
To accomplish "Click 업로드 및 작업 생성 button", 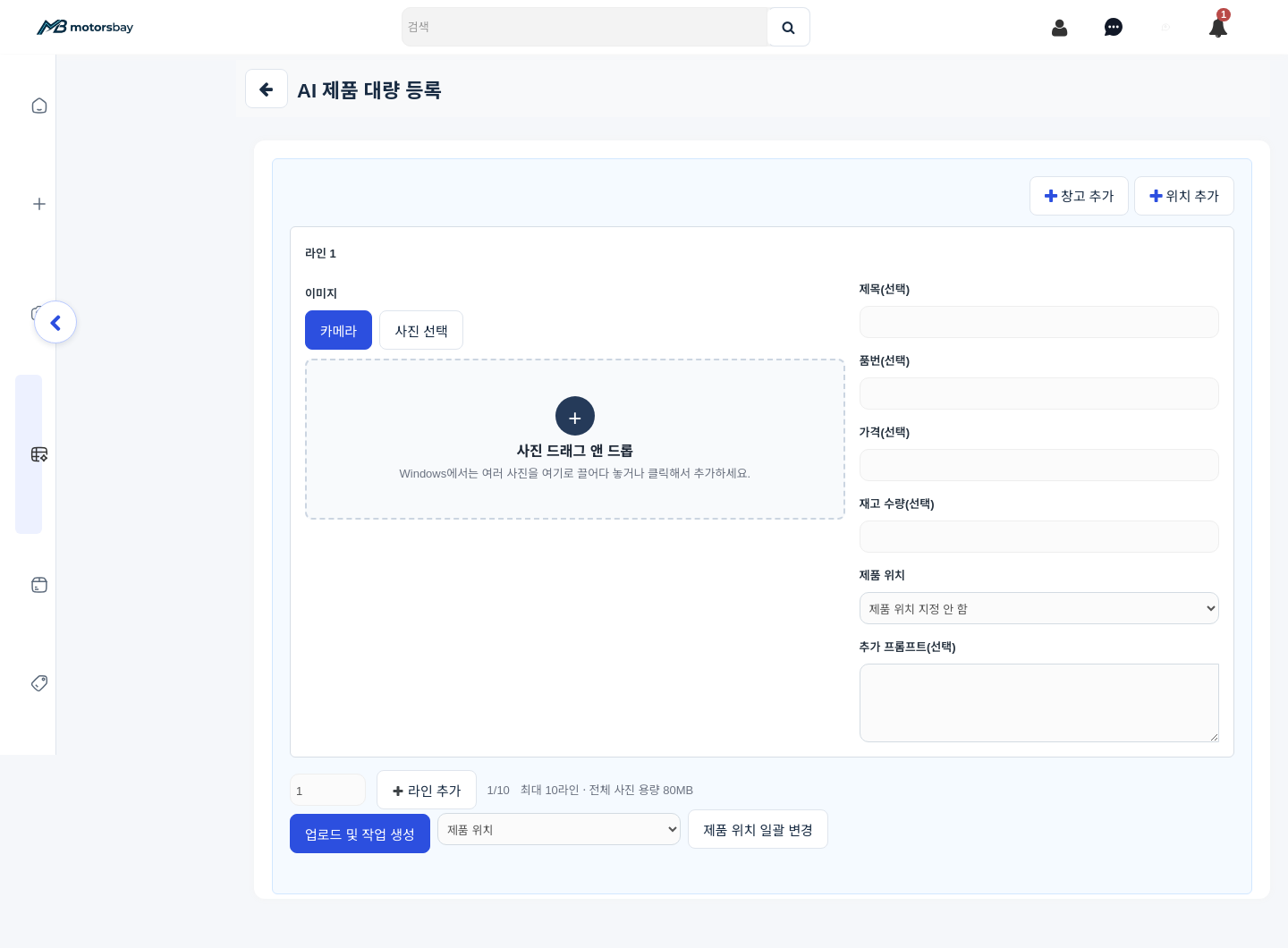I will click(360, 834).
